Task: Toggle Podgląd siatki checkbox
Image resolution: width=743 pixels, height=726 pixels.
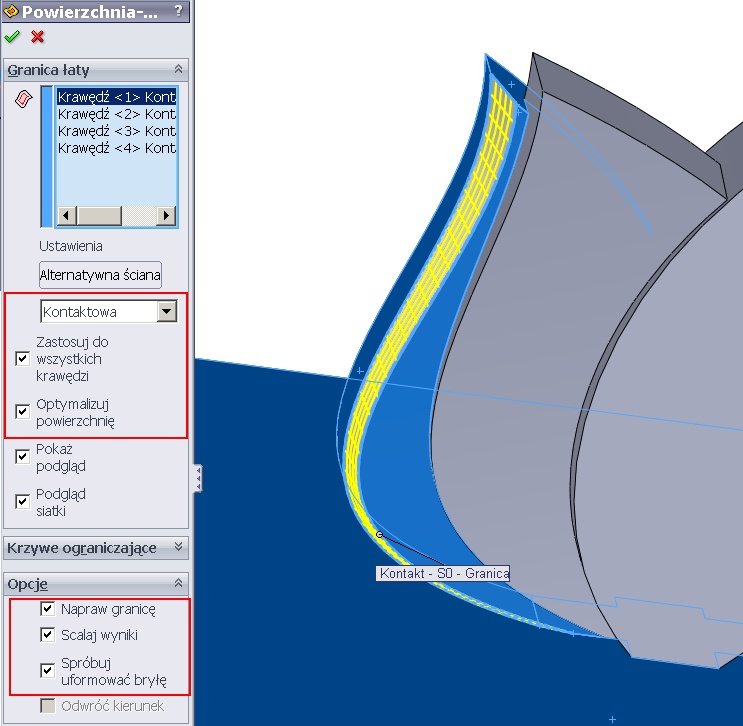Action: point(22,501)
